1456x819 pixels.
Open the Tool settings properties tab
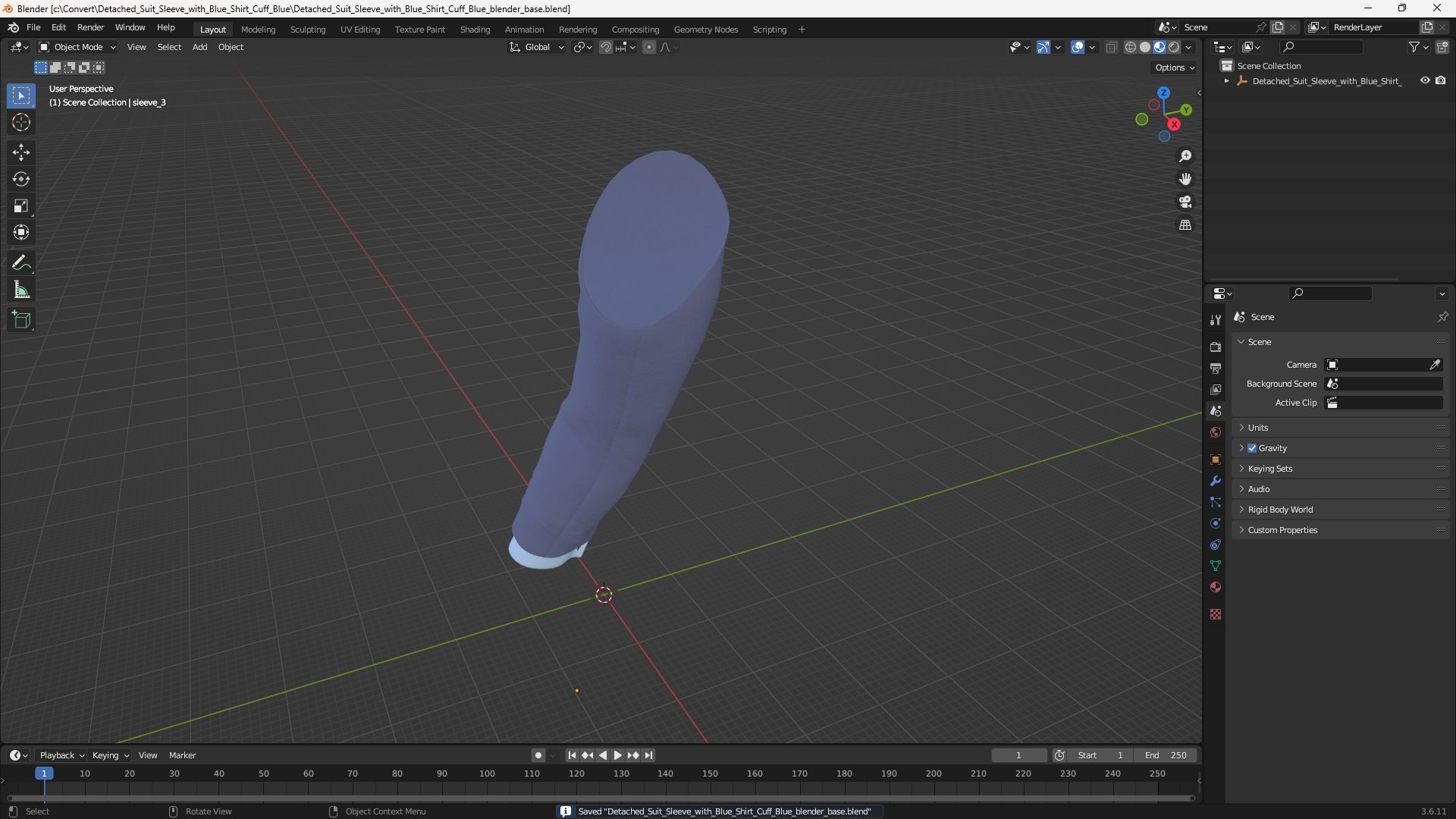[x=1216, y=320]
